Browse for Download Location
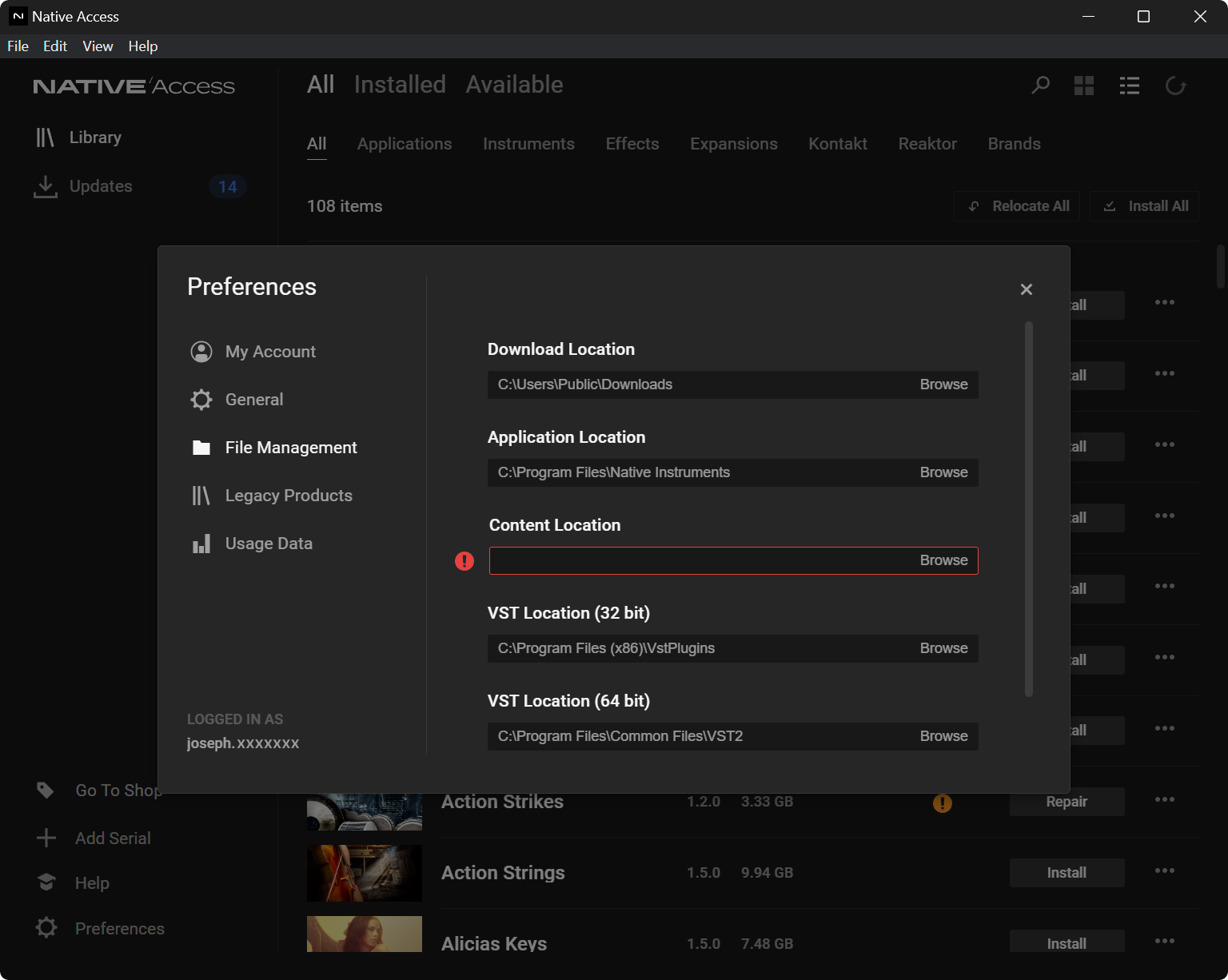The height and width of the screenshot is (980, 1228). point(943,384)
